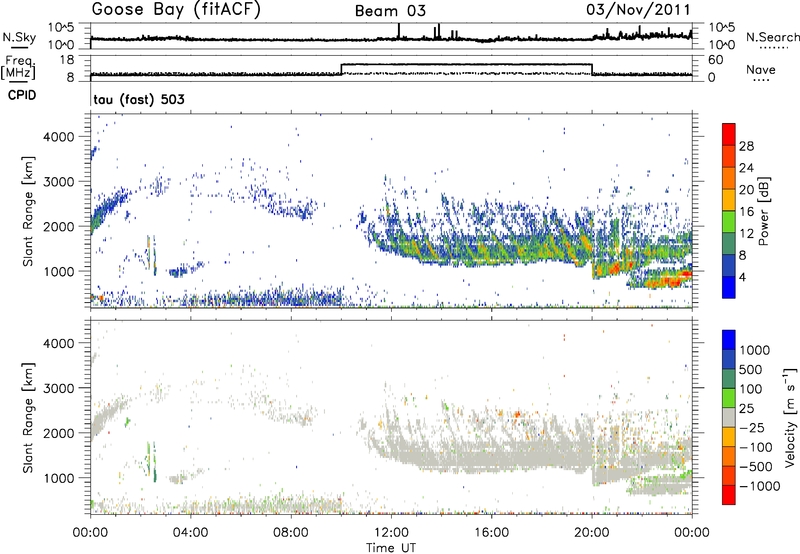Click the "Freq. [MHz]" axis label
The width and height of the screenshot is (800, 554).
tap(19, 68)
